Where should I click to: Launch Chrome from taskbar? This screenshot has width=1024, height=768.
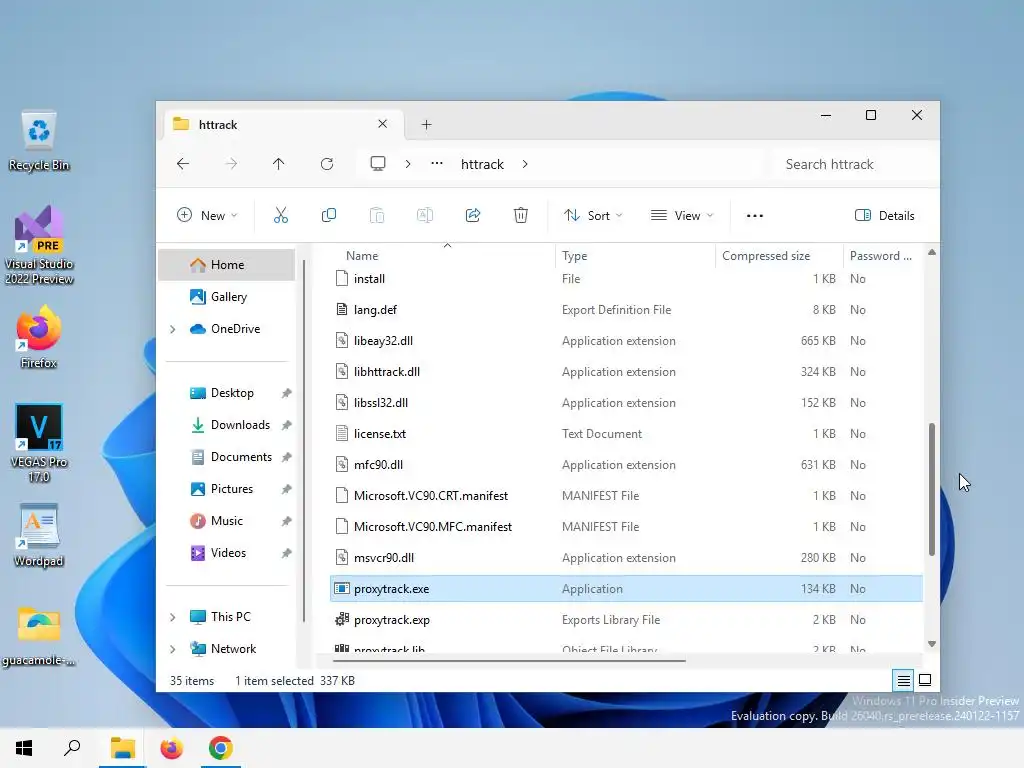(221, 748)
